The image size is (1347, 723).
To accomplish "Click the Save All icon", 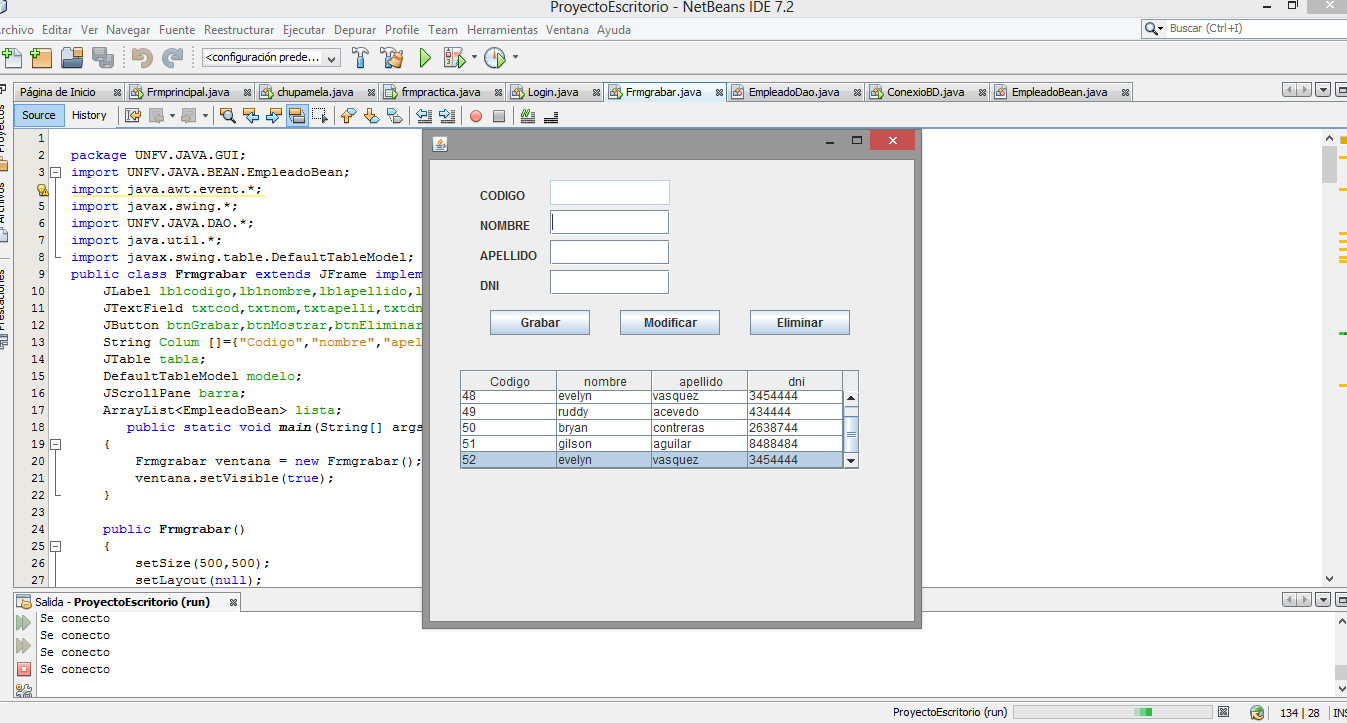I will (102, 57).
